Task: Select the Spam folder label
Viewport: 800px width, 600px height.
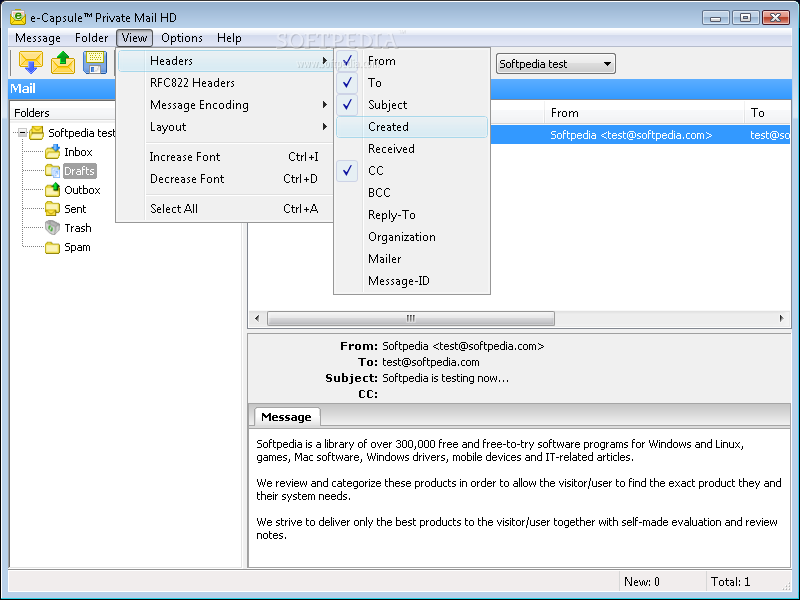Action: point(77,247)
